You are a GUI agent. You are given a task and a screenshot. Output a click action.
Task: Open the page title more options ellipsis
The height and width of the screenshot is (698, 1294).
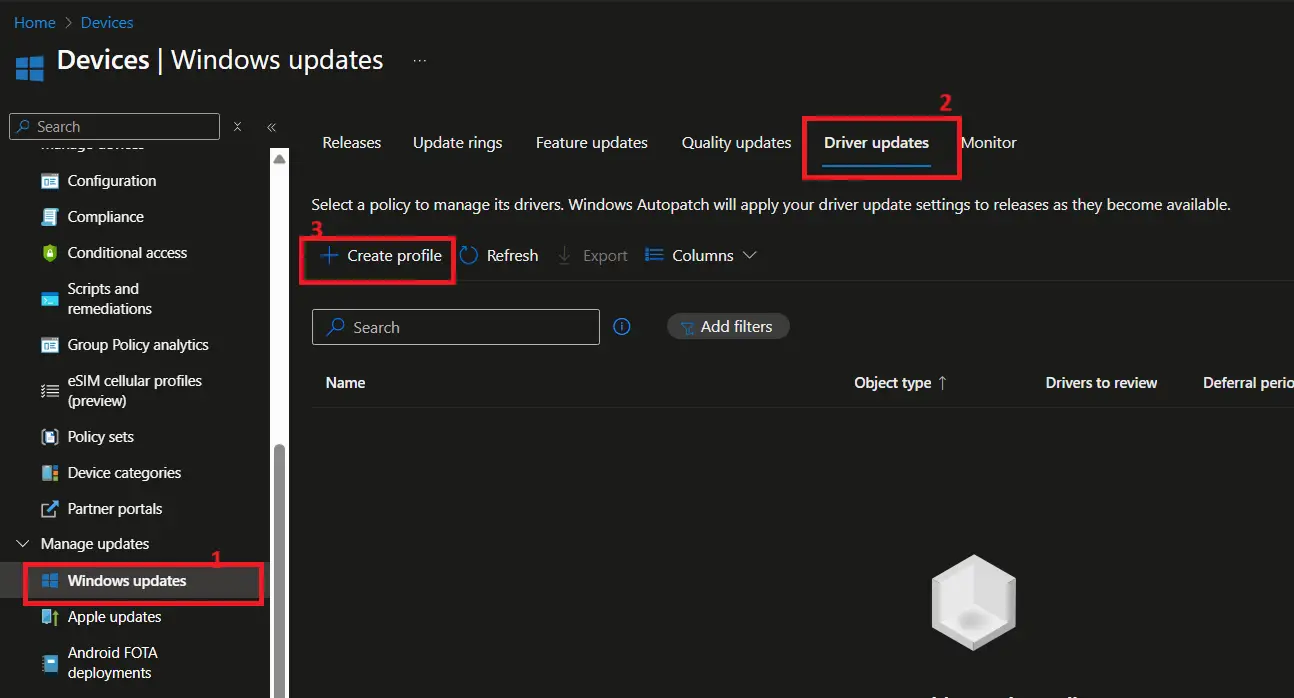(420, 60)
